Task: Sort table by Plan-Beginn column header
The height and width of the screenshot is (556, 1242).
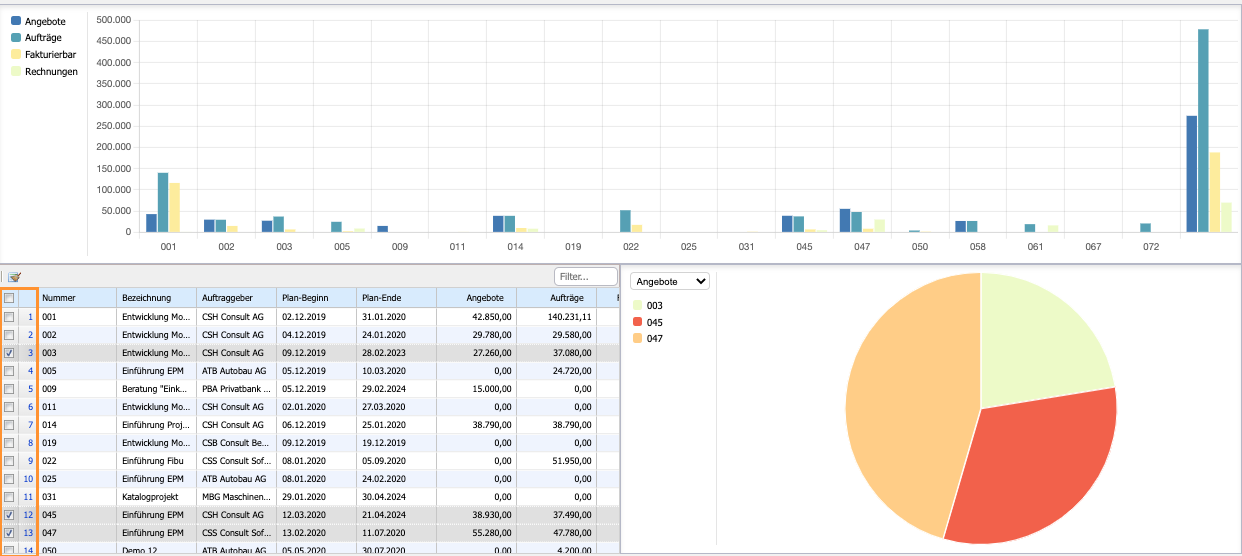Action: [x=316, y=298]
